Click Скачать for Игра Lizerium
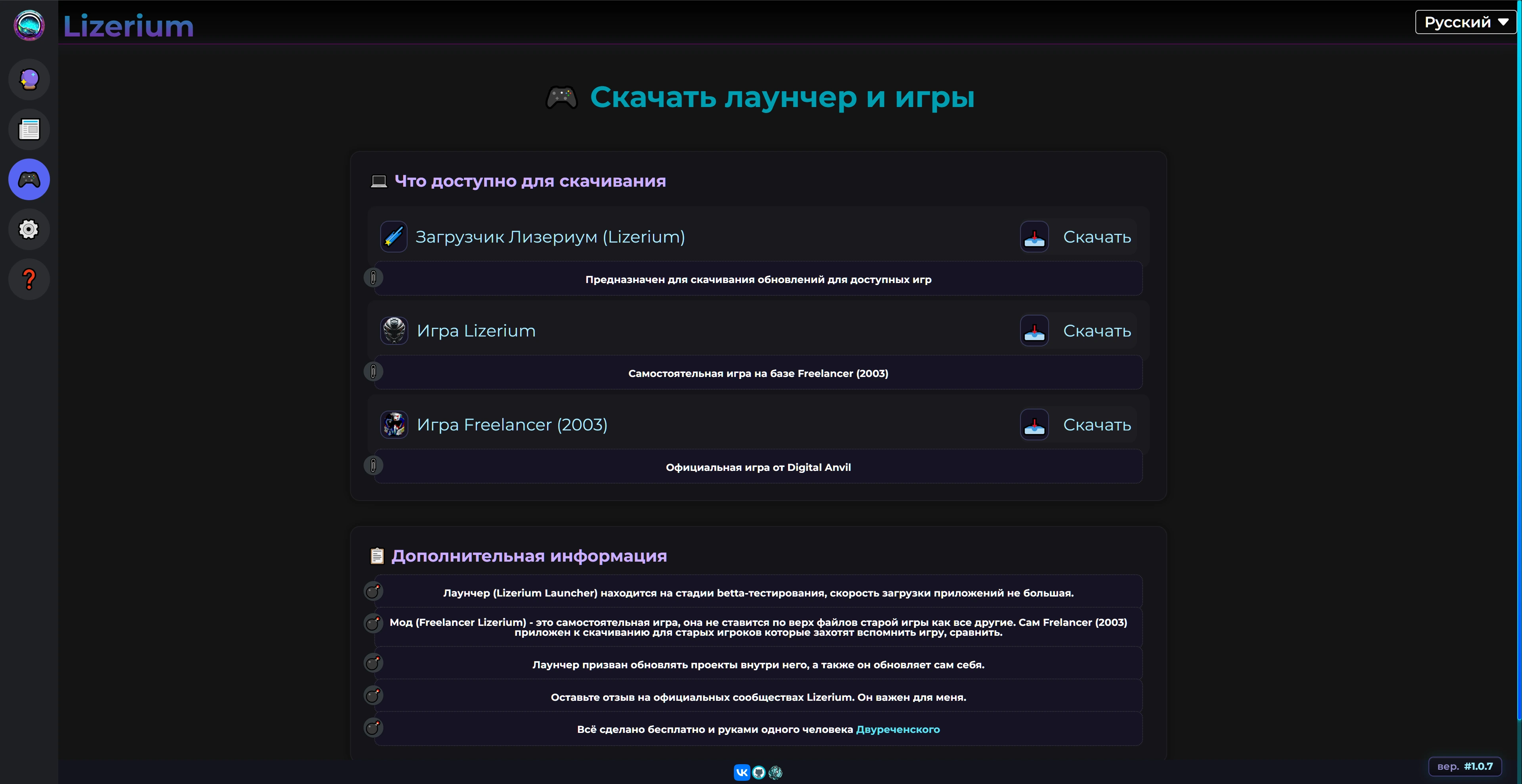 (x=1097, y=331)
